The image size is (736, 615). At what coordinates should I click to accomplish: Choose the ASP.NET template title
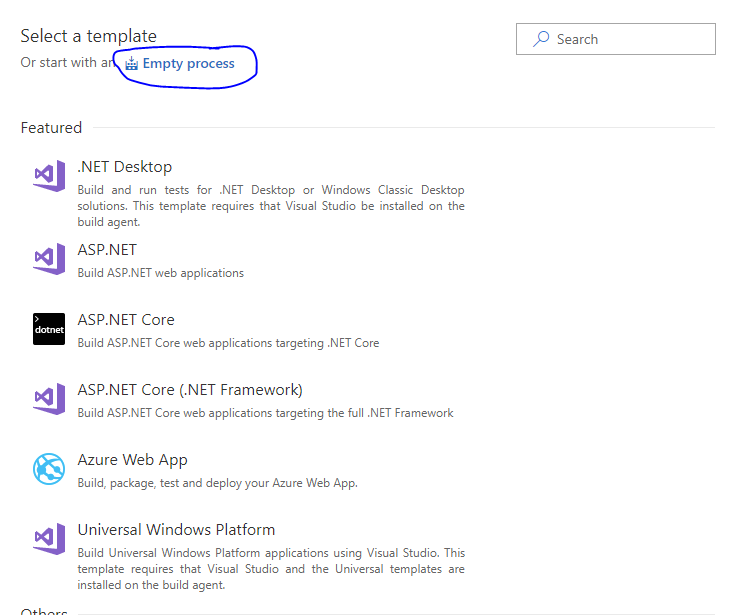click(107, 250)
